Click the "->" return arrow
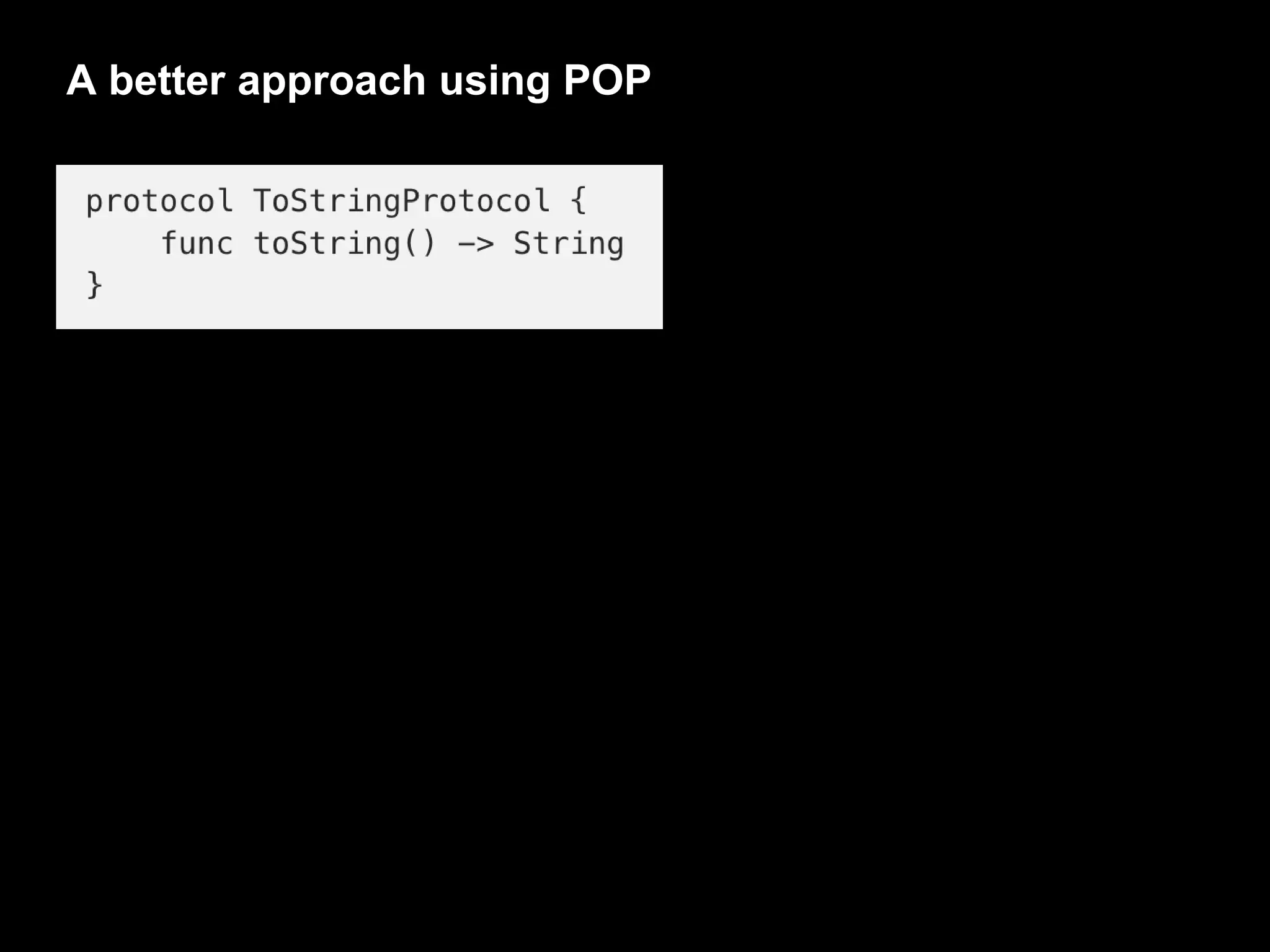The height and width of the screenshot is (952, 1270). tap(476, 244)
